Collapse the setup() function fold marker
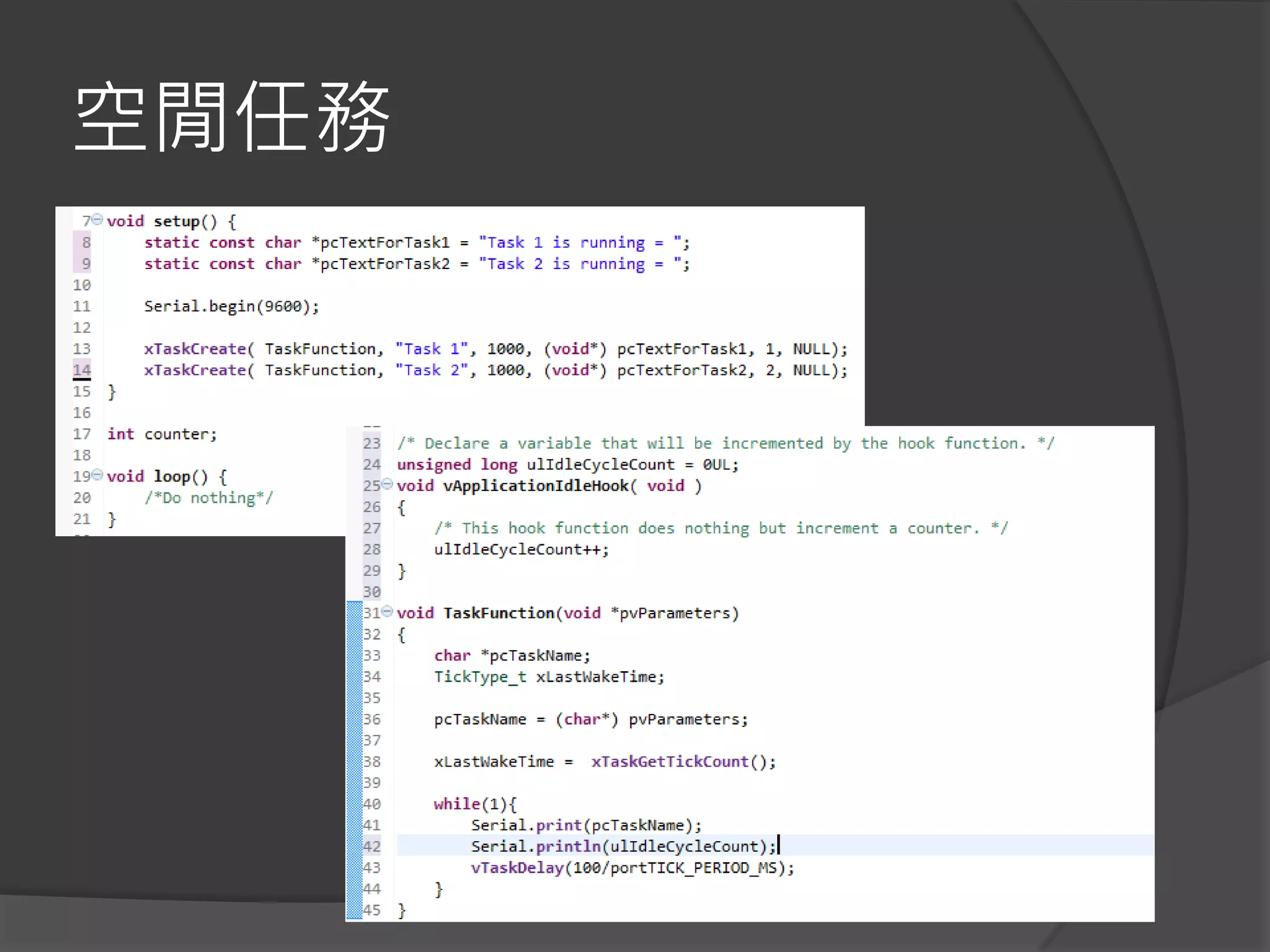Screen dimensions: 1270x952 click(x=97, y=219)
